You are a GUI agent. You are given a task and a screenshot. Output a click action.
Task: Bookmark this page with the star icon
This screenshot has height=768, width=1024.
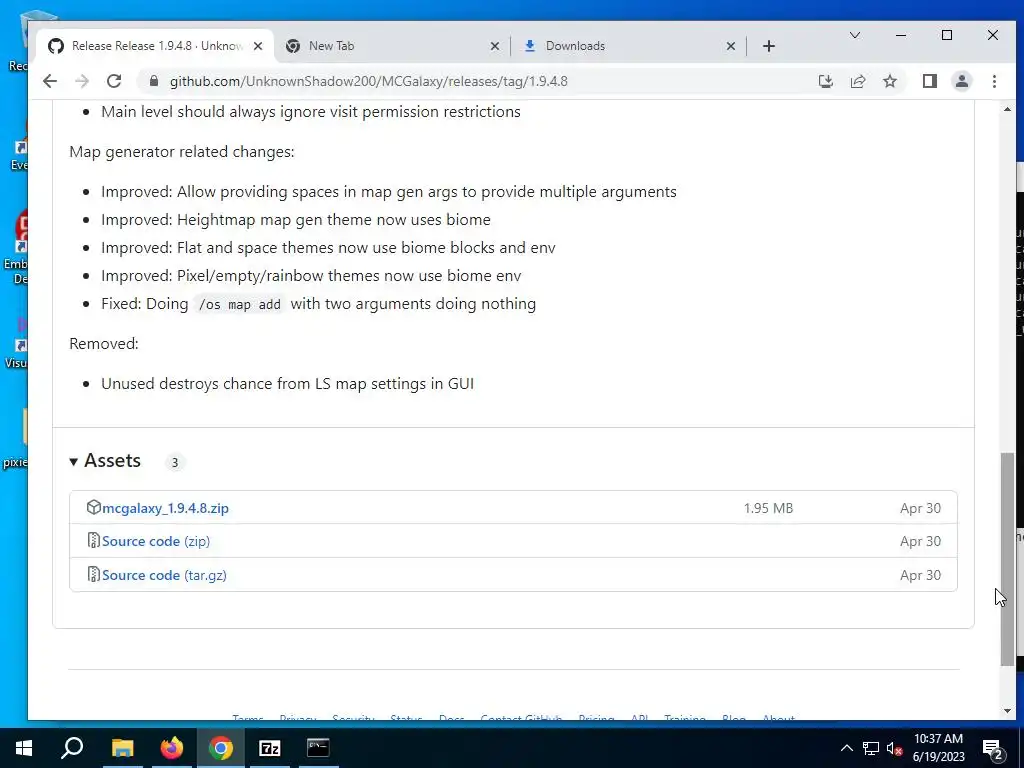click(889, 81)
